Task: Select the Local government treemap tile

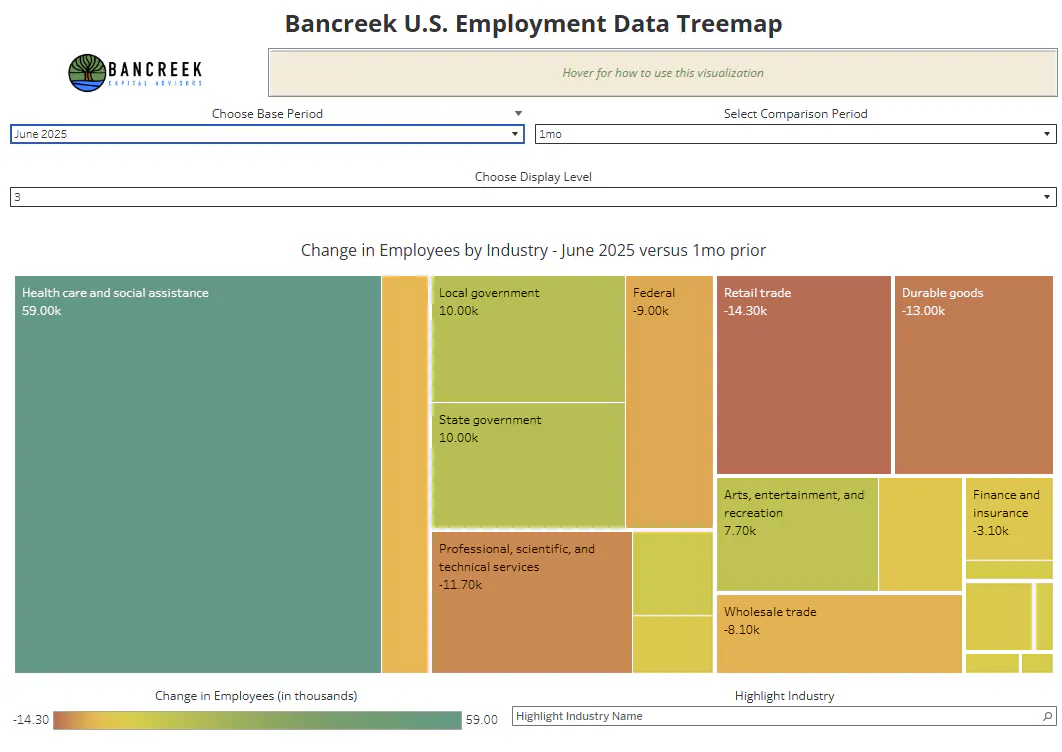Action: [x=528, y=339]
